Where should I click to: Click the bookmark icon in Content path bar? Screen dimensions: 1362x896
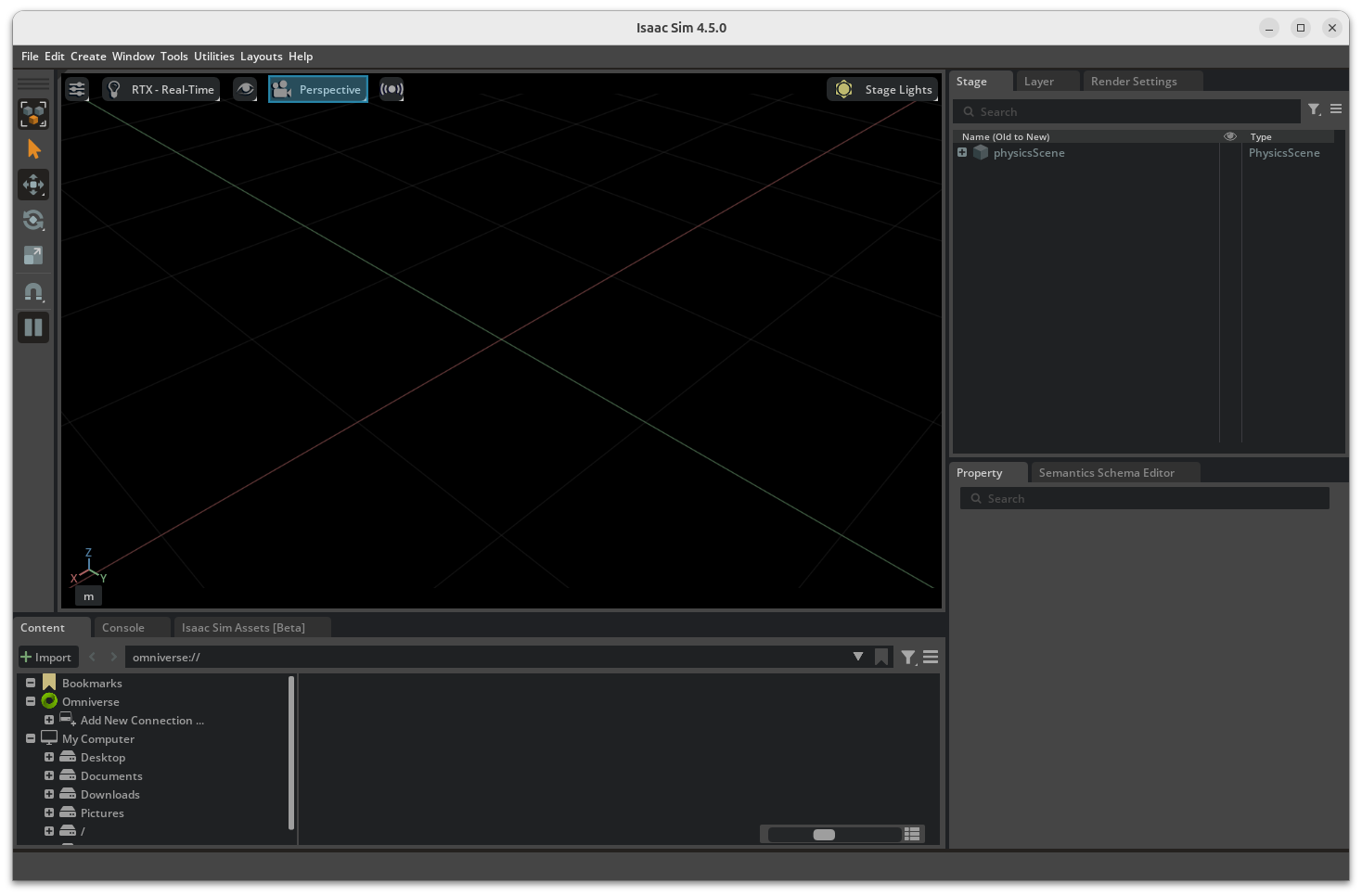(881, 657)
